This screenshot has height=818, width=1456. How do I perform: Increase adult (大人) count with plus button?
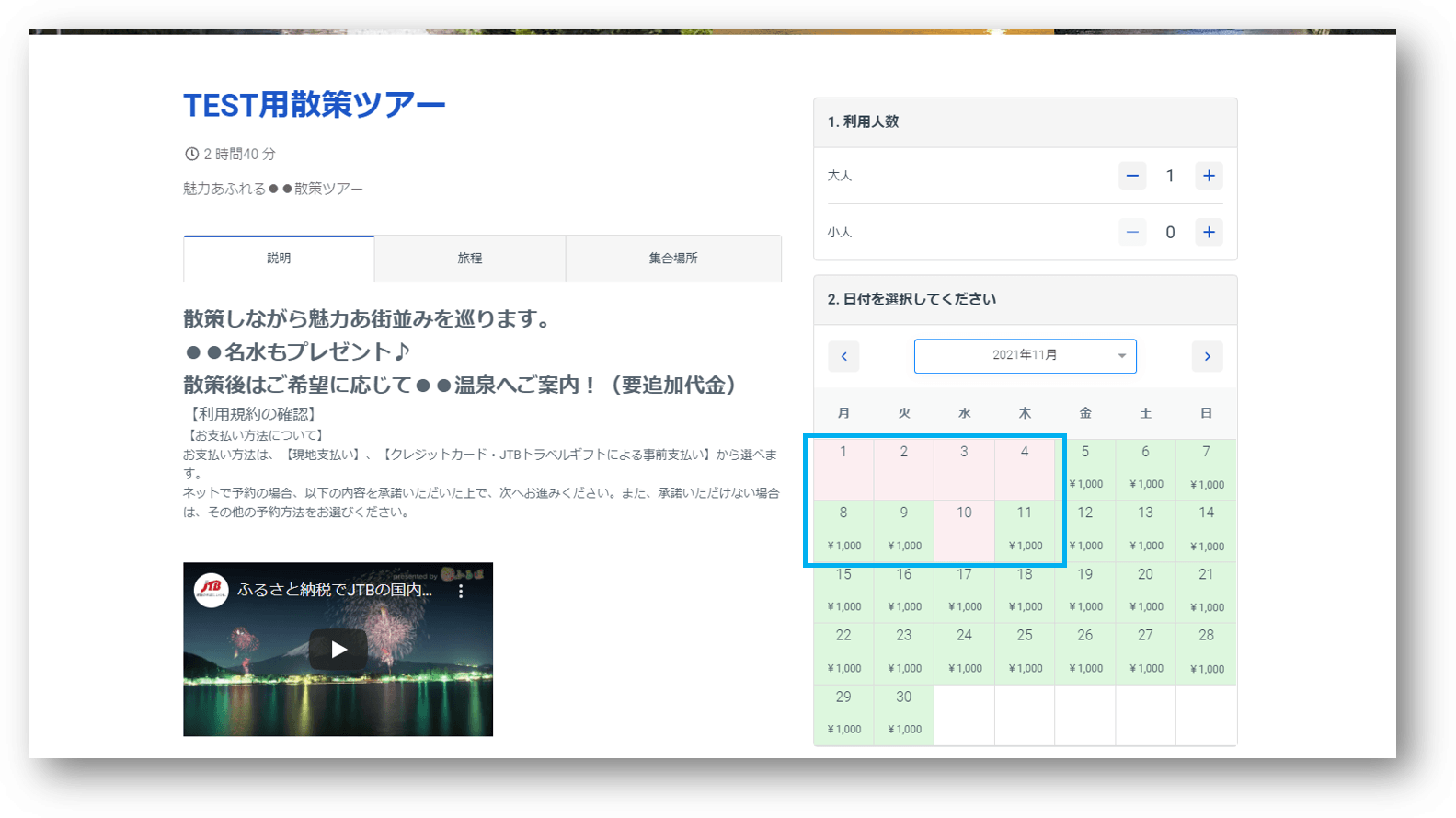coord(1209,176)
